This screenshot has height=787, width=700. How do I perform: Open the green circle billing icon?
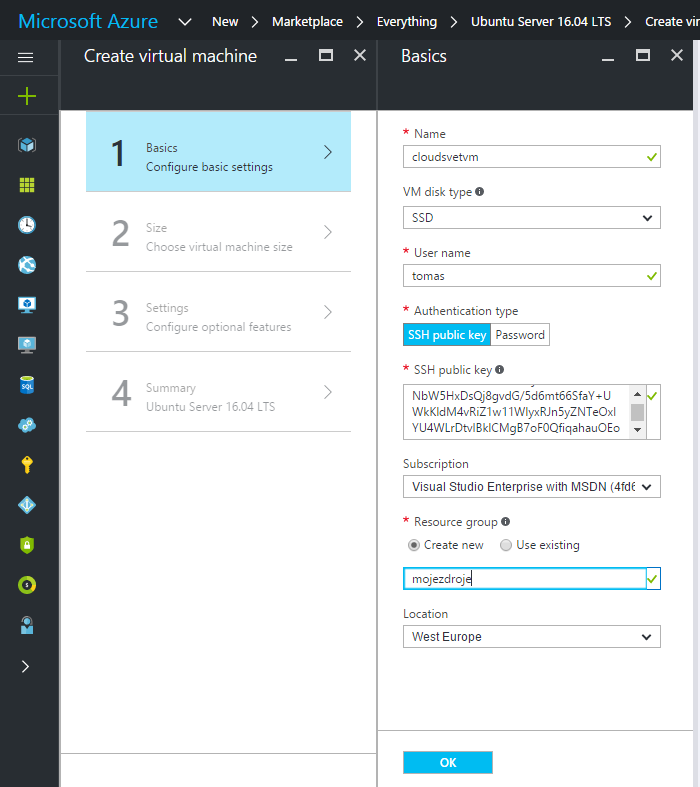pos(27,585)
